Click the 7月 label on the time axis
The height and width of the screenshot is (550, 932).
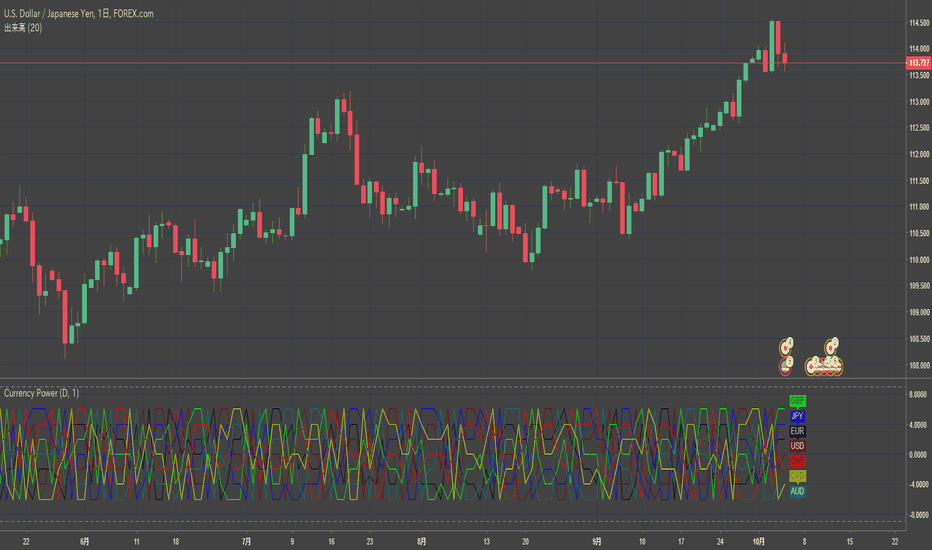[x=246, y=542]
